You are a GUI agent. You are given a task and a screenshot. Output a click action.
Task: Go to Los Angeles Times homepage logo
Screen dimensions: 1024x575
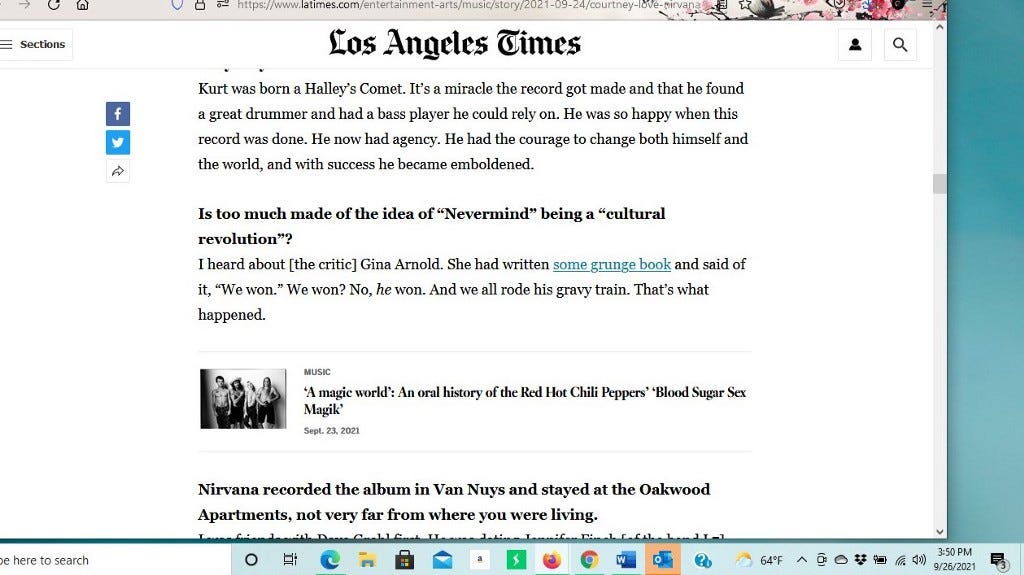pyautogui.click(x=455, y=44)
